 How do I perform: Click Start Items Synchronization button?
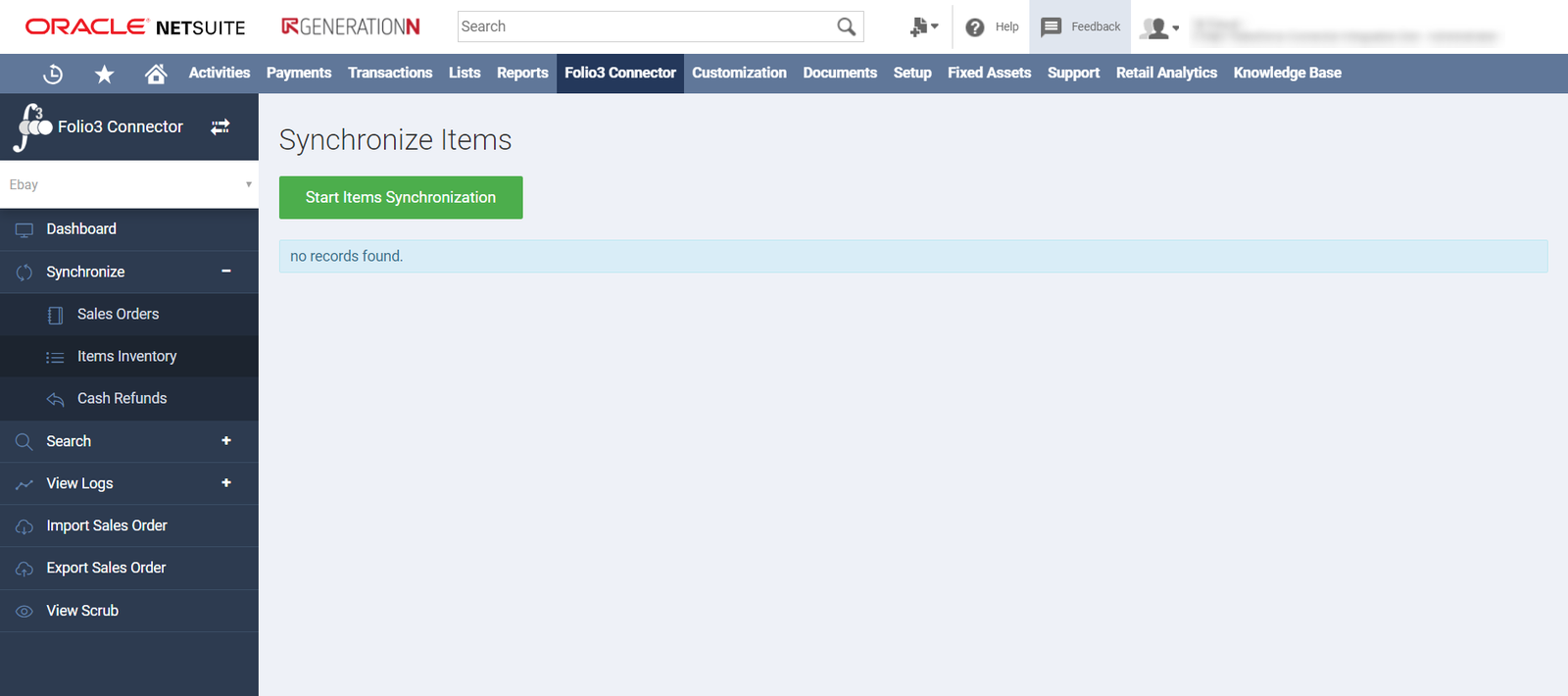[401, 198]
